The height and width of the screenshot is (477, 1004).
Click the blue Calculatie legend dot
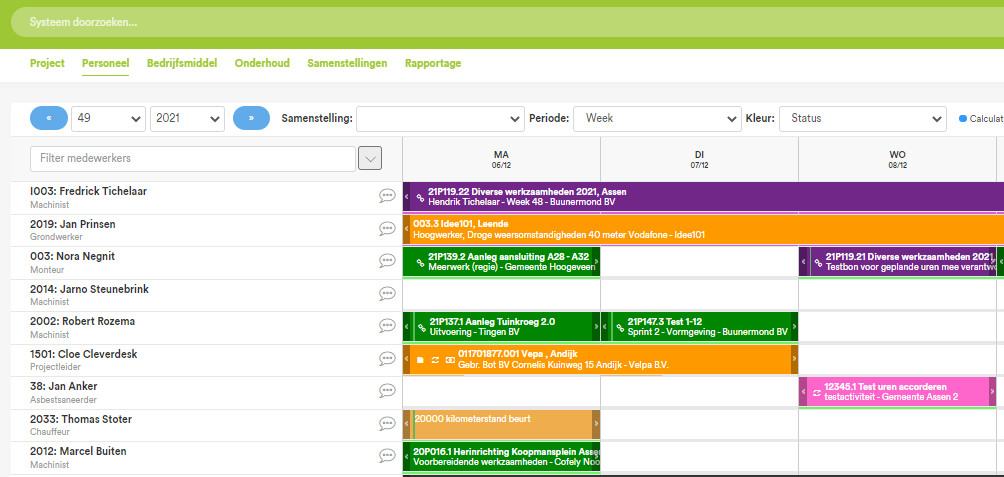963,118
